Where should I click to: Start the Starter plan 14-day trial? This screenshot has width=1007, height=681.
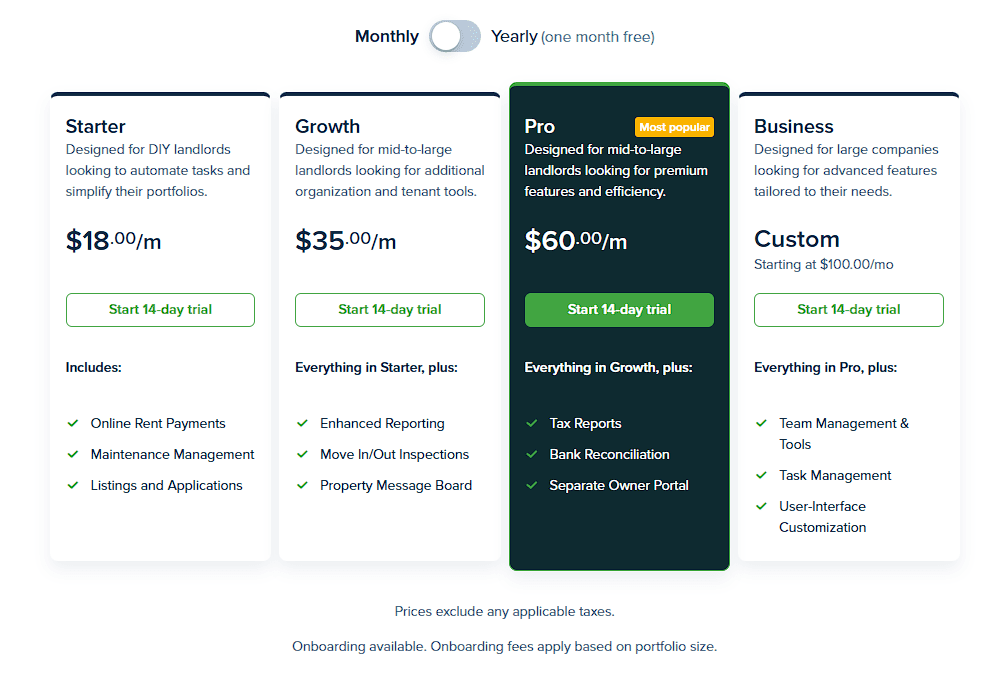click(x=160, y=310)
